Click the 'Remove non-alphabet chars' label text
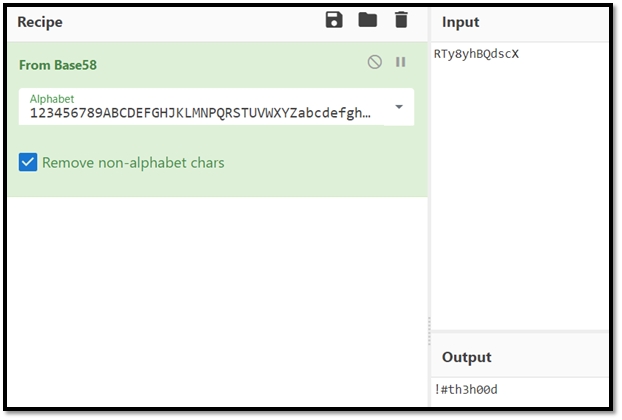 pos(133,162)
